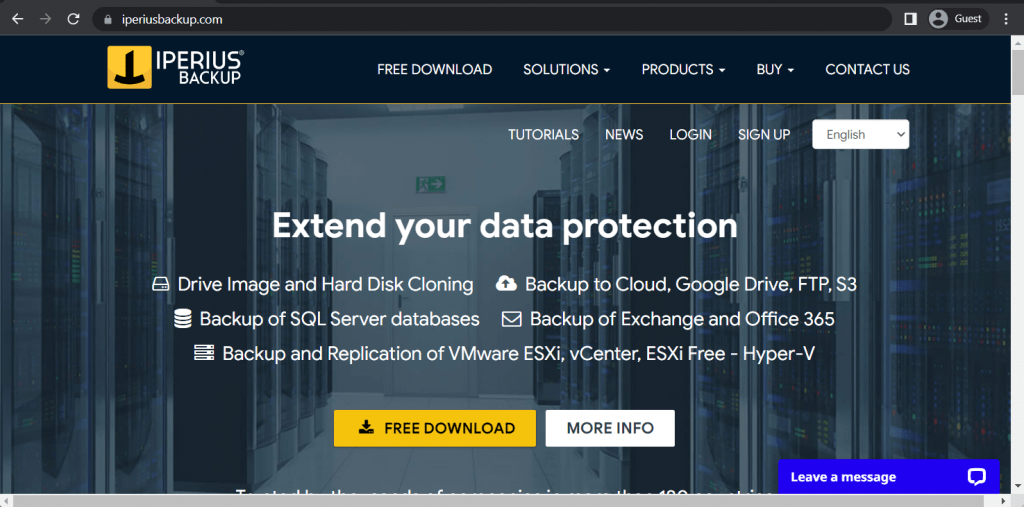
Task: Click the MORE INFO button
Action: click(x=610, y=429)
